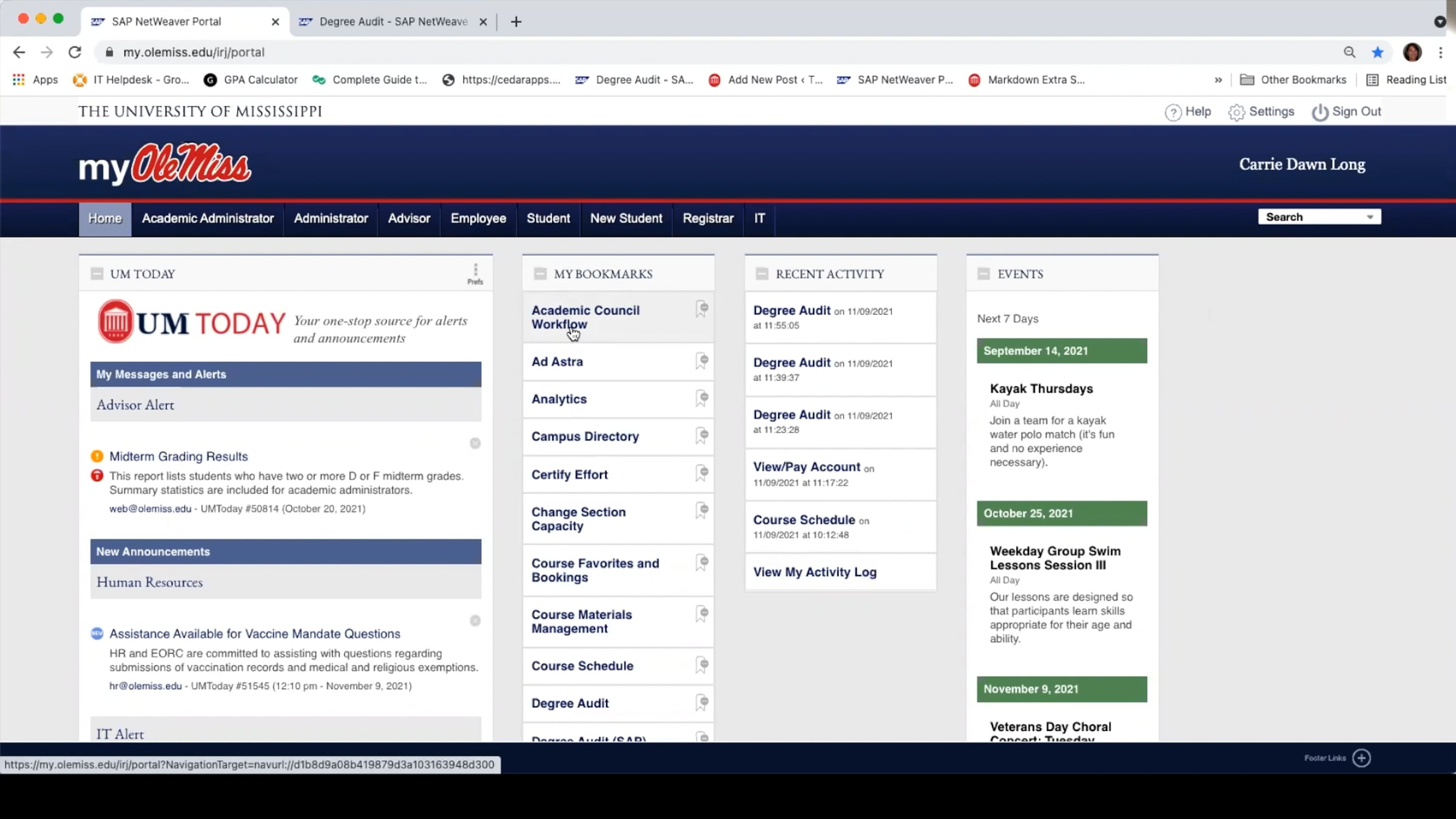This screenshot has height=819, width=1456.
Task: Open Weekday Group Swim Lessons event
Action: click(x=1055, y=558)
